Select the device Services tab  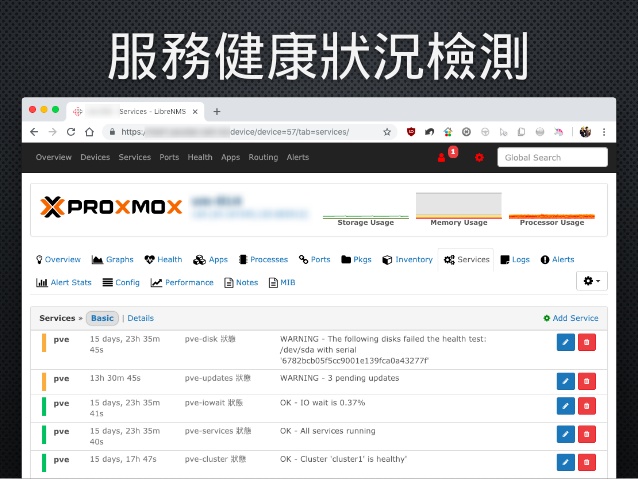466,260
